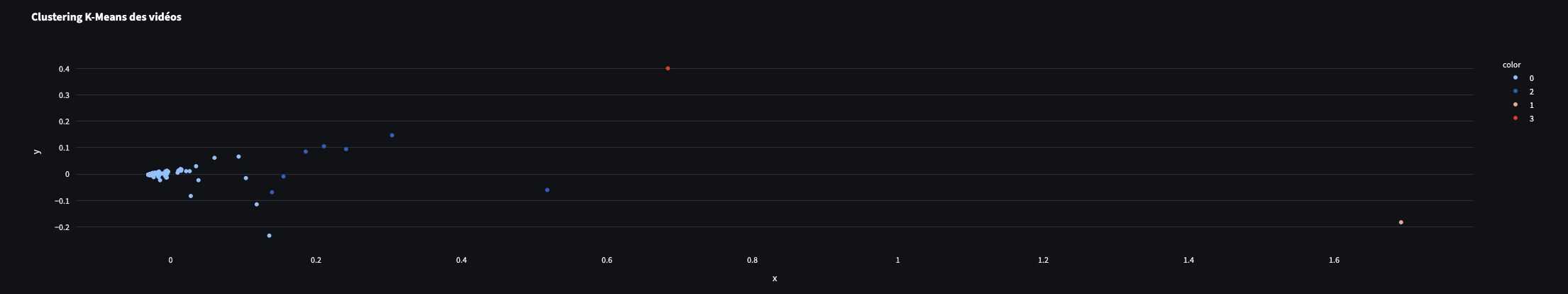Click the red legend marker for cluster 3
1568x294 pixels.
(1515, 118)
